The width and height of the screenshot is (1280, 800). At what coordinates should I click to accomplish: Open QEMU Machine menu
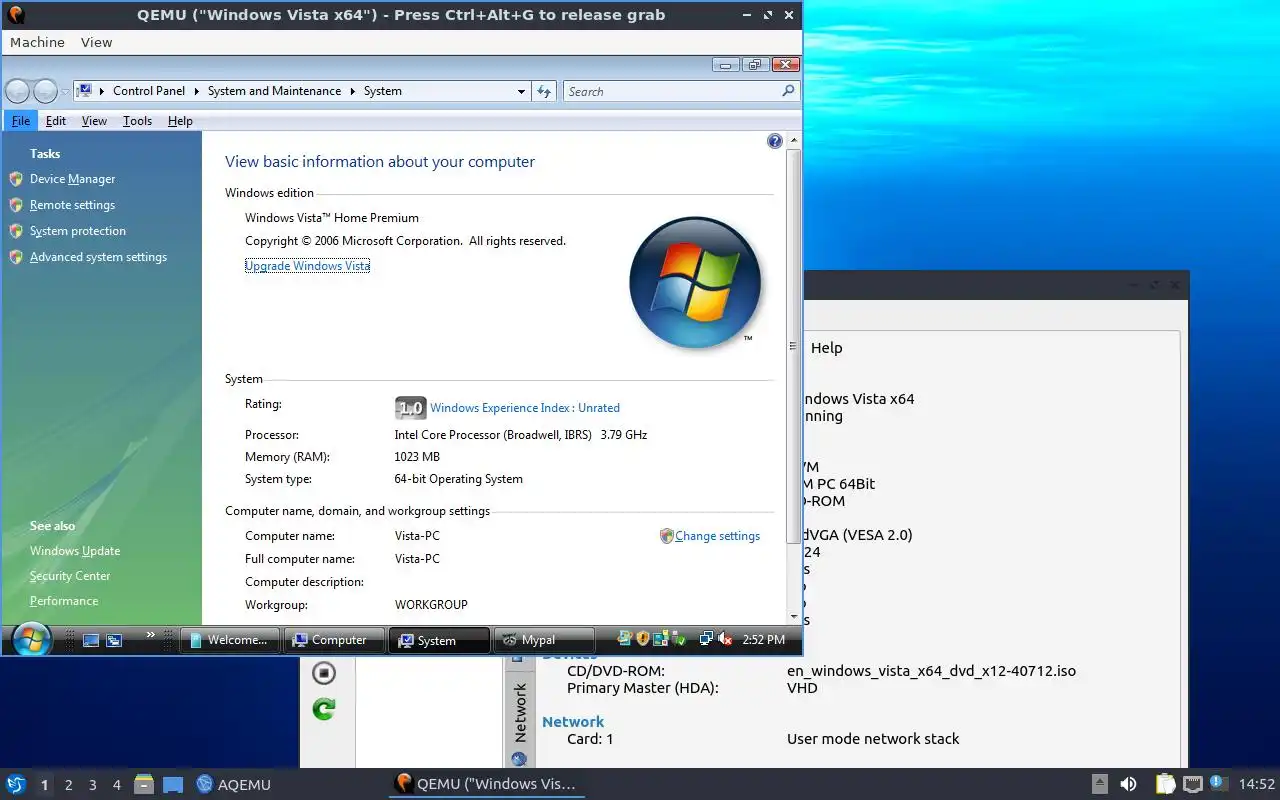pos(37,42)
